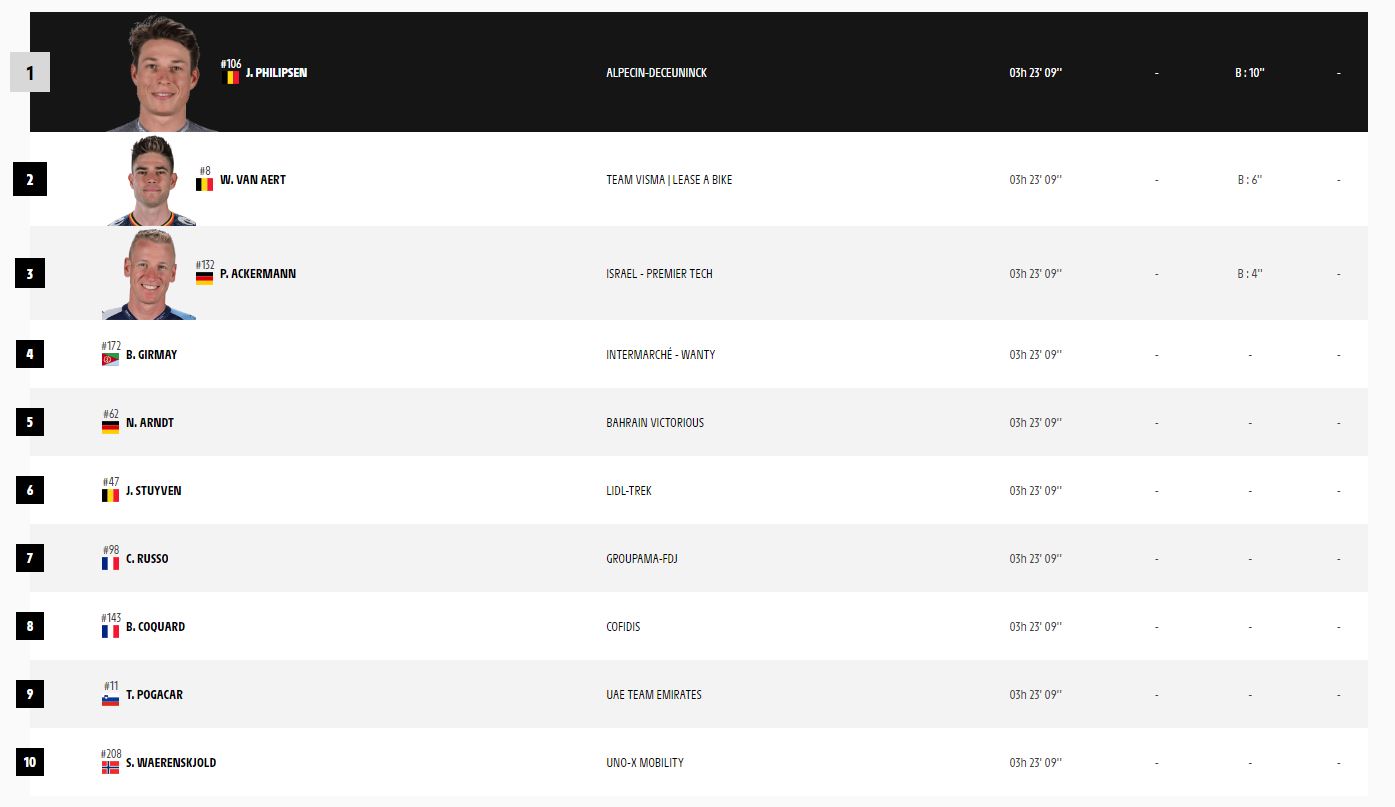Click the German flag beside P. Ackermann
Viewport: 1395px width, 807px height.
pyautogui.click(x=204, y=278)
